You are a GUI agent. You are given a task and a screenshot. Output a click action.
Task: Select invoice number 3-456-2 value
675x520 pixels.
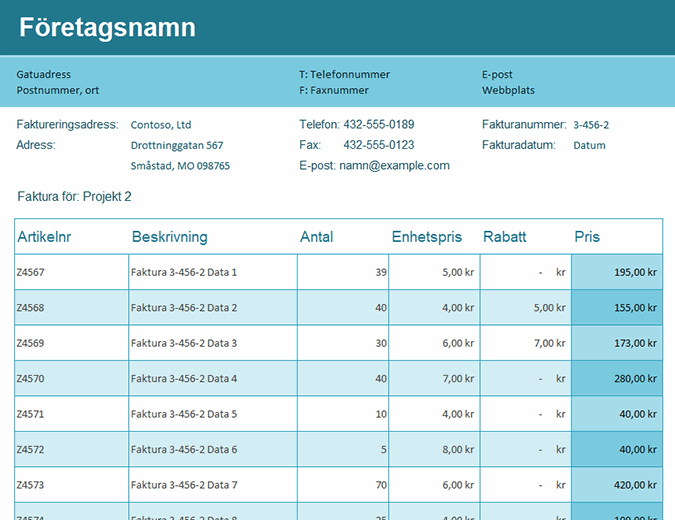(x=591, y=125)
